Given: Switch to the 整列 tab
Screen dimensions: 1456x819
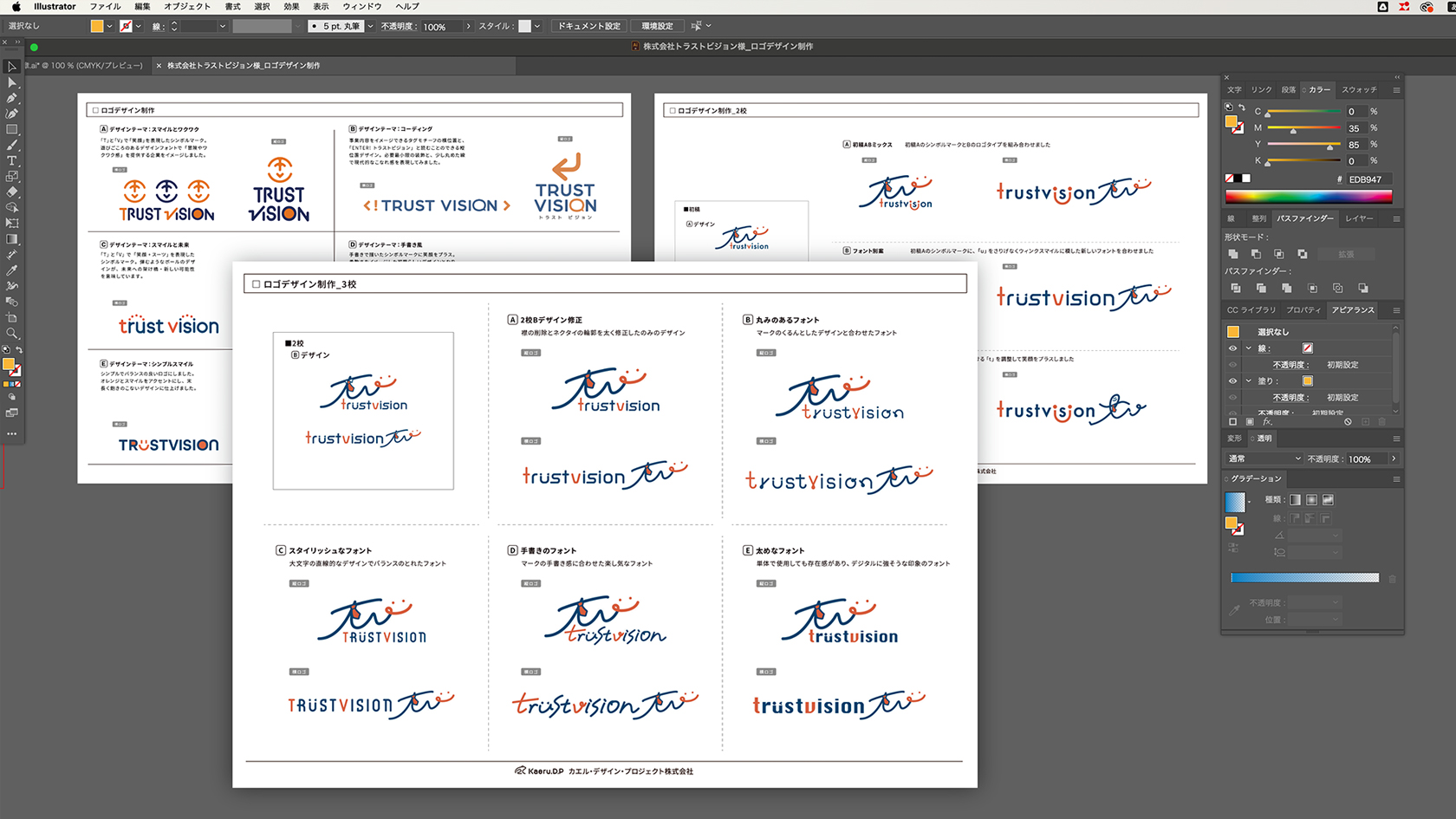Looking at the screenshot, I should [x=1258, y=218].
